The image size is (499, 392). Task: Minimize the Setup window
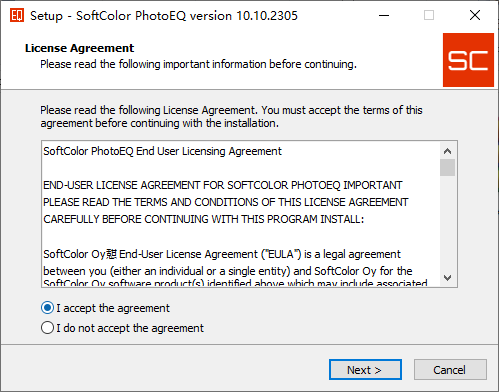[x=384, y=15]
